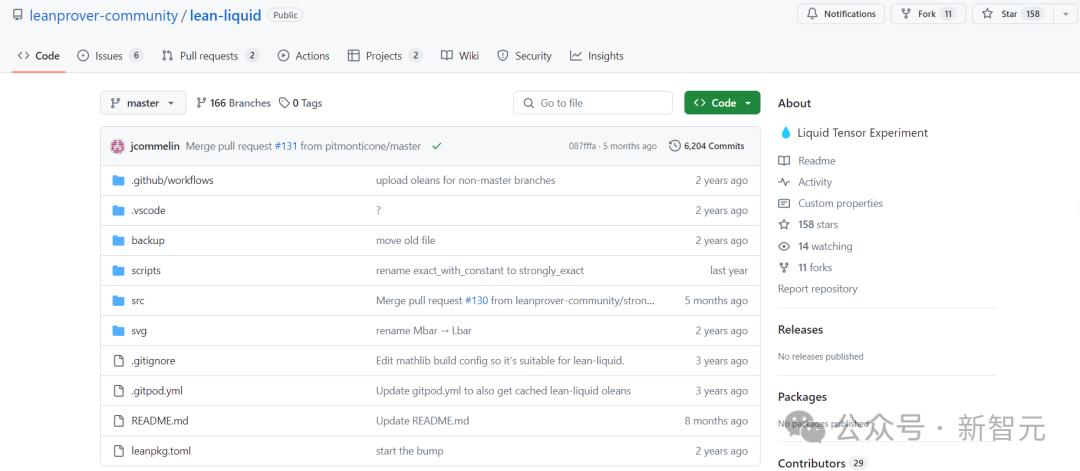Click the Activity pulse icon
1080x471 pixels.
coord(784,182)
